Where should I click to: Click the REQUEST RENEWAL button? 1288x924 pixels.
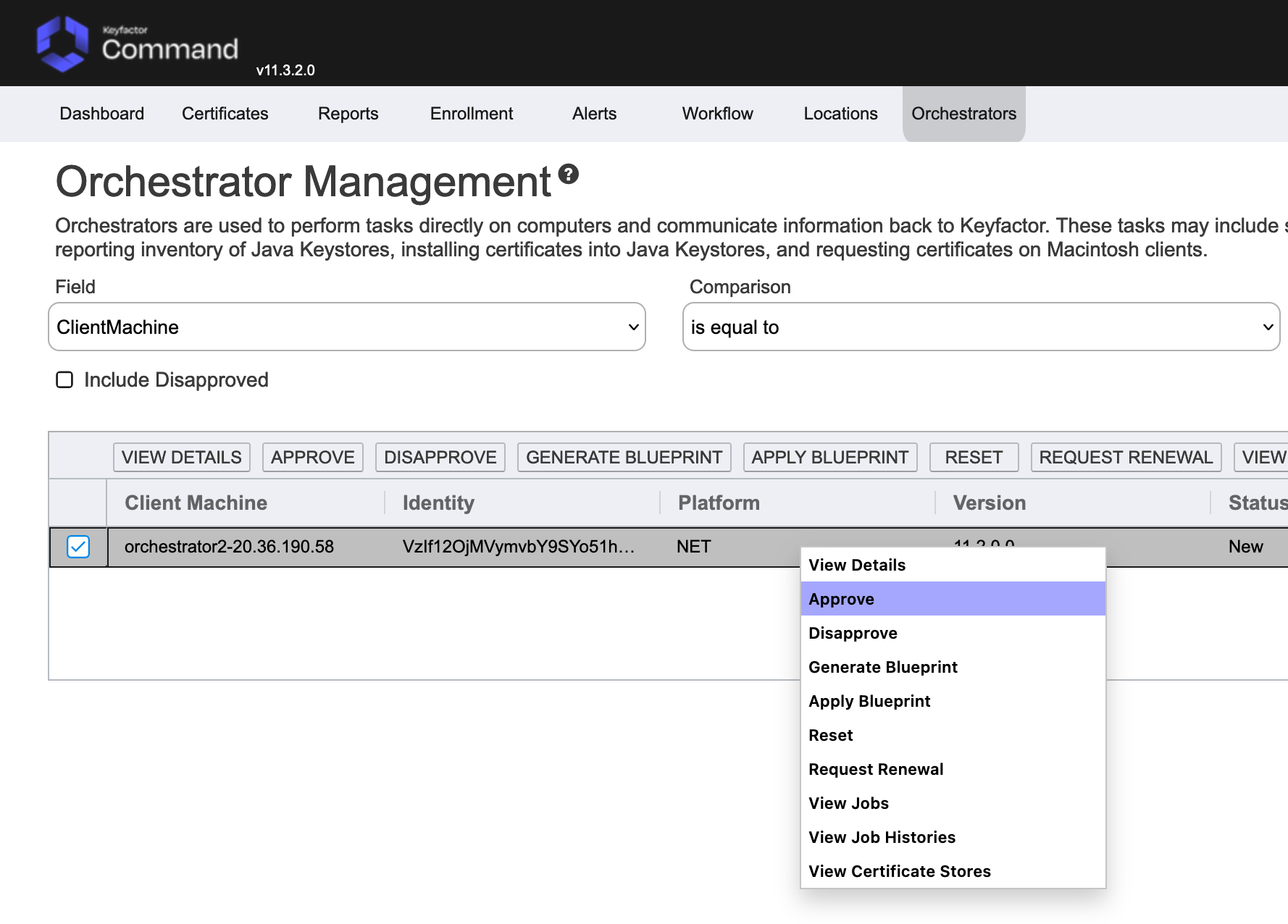[1125, 458]
